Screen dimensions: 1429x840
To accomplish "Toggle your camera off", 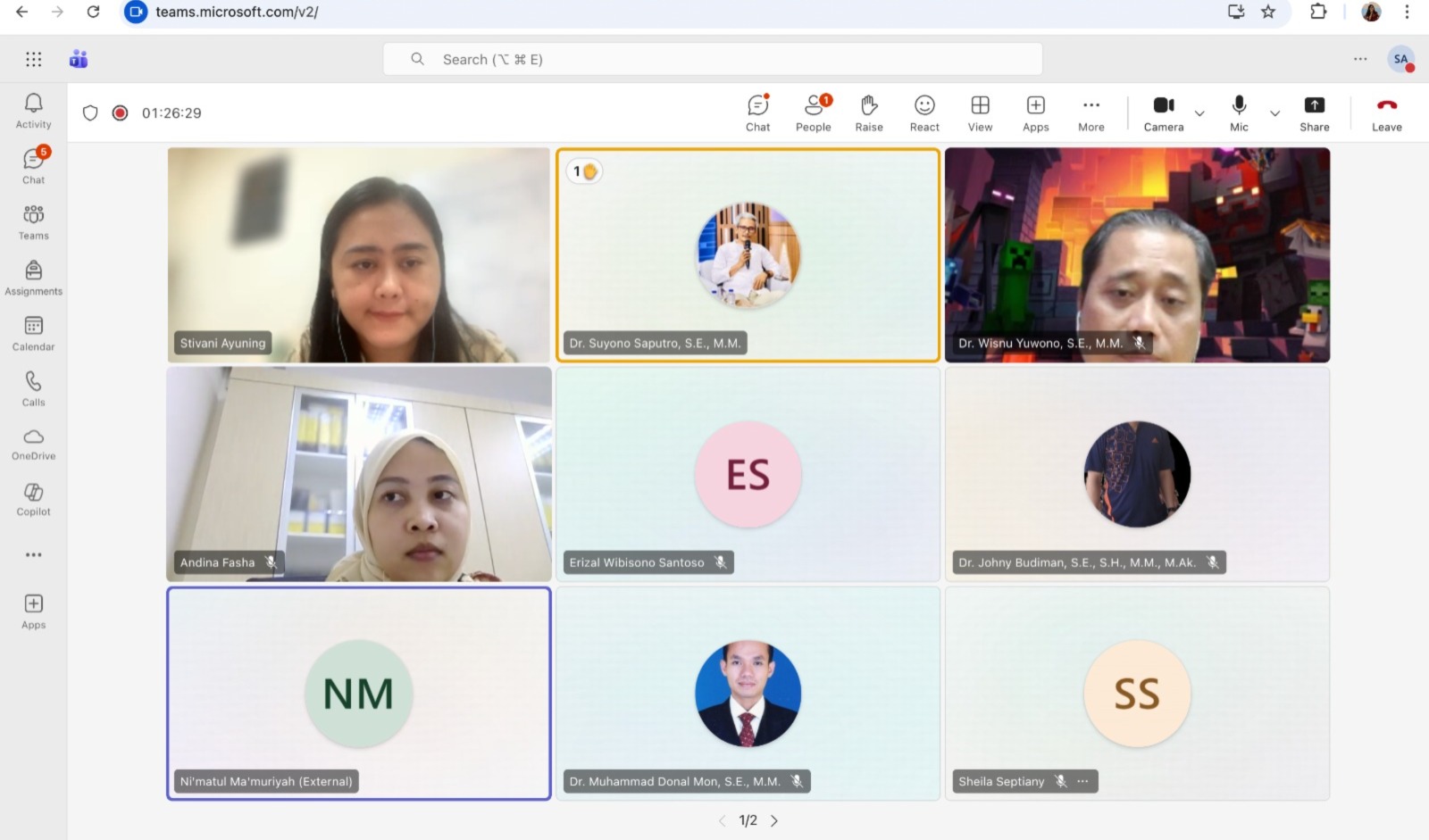I will (1163, 112).
